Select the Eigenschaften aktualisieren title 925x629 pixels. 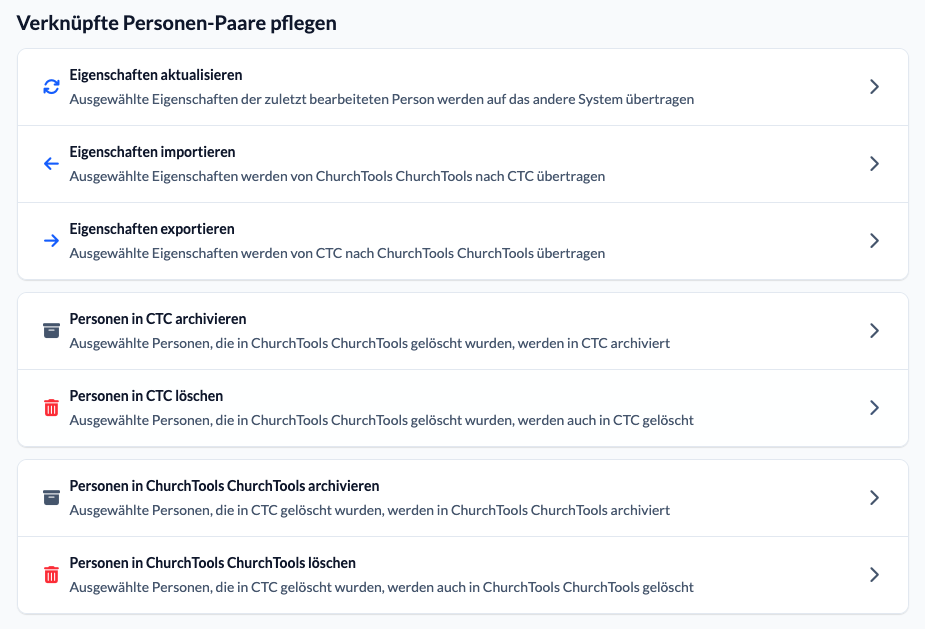coord(156,75)
